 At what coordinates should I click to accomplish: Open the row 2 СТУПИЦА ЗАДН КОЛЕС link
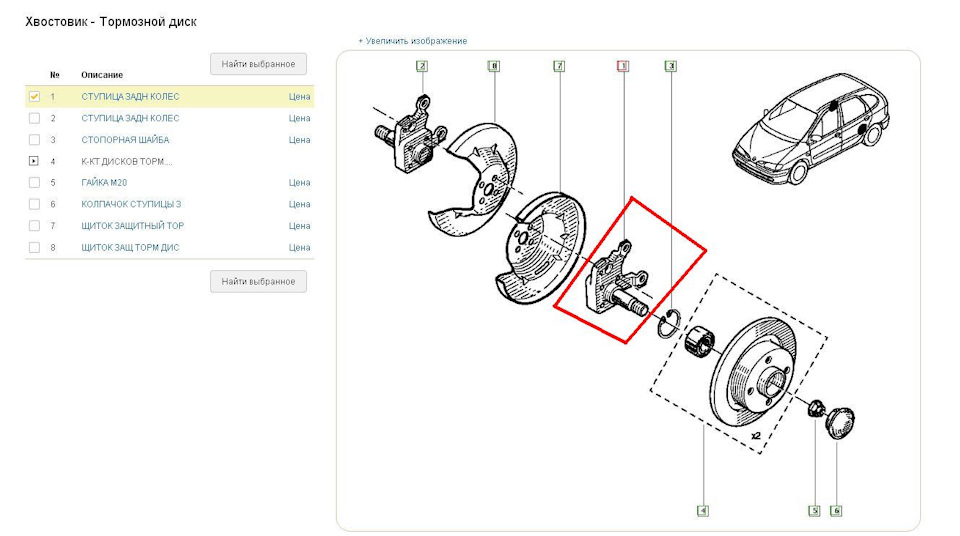coord(130,118)
